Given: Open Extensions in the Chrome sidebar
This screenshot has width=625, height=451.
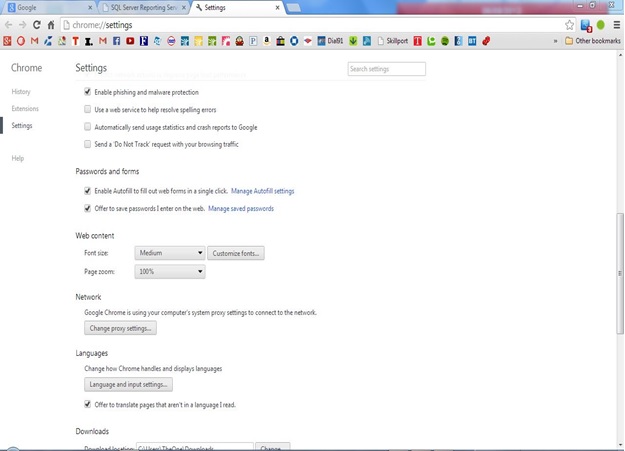Looking at the screenshot, I should [25, 108].
